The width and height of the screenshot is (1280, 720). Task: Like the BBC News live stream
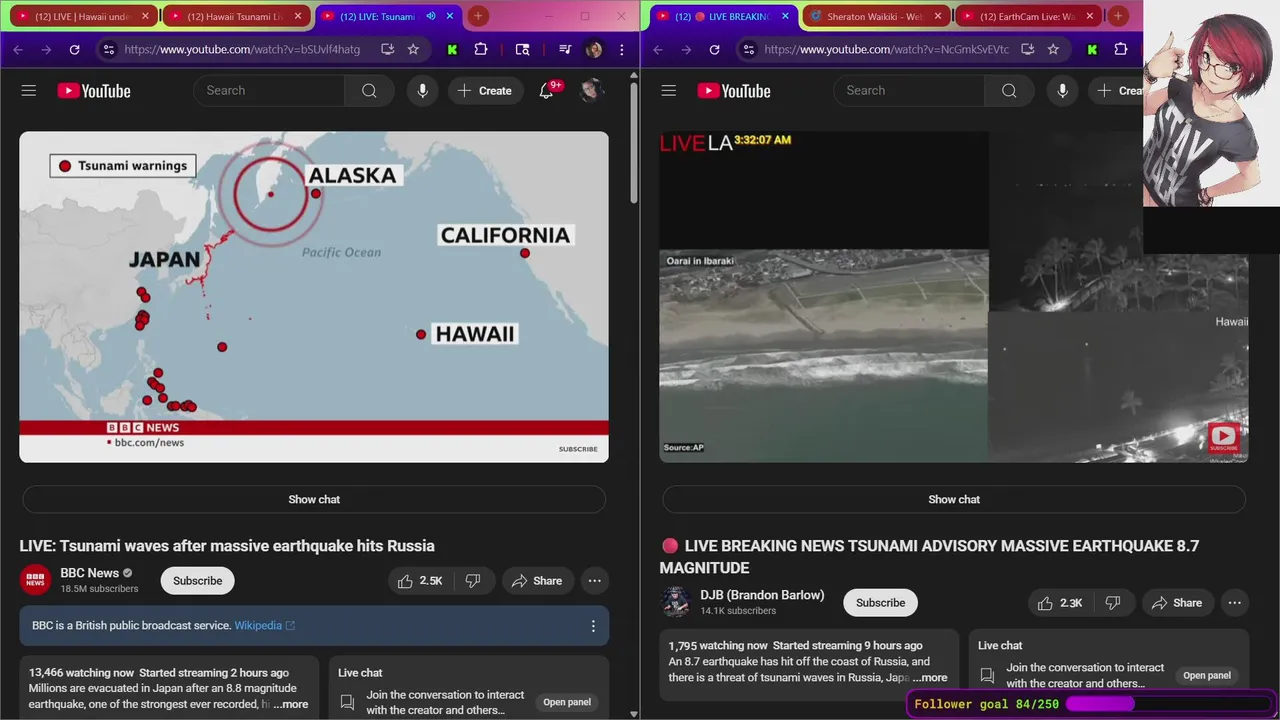pos(419,581)
